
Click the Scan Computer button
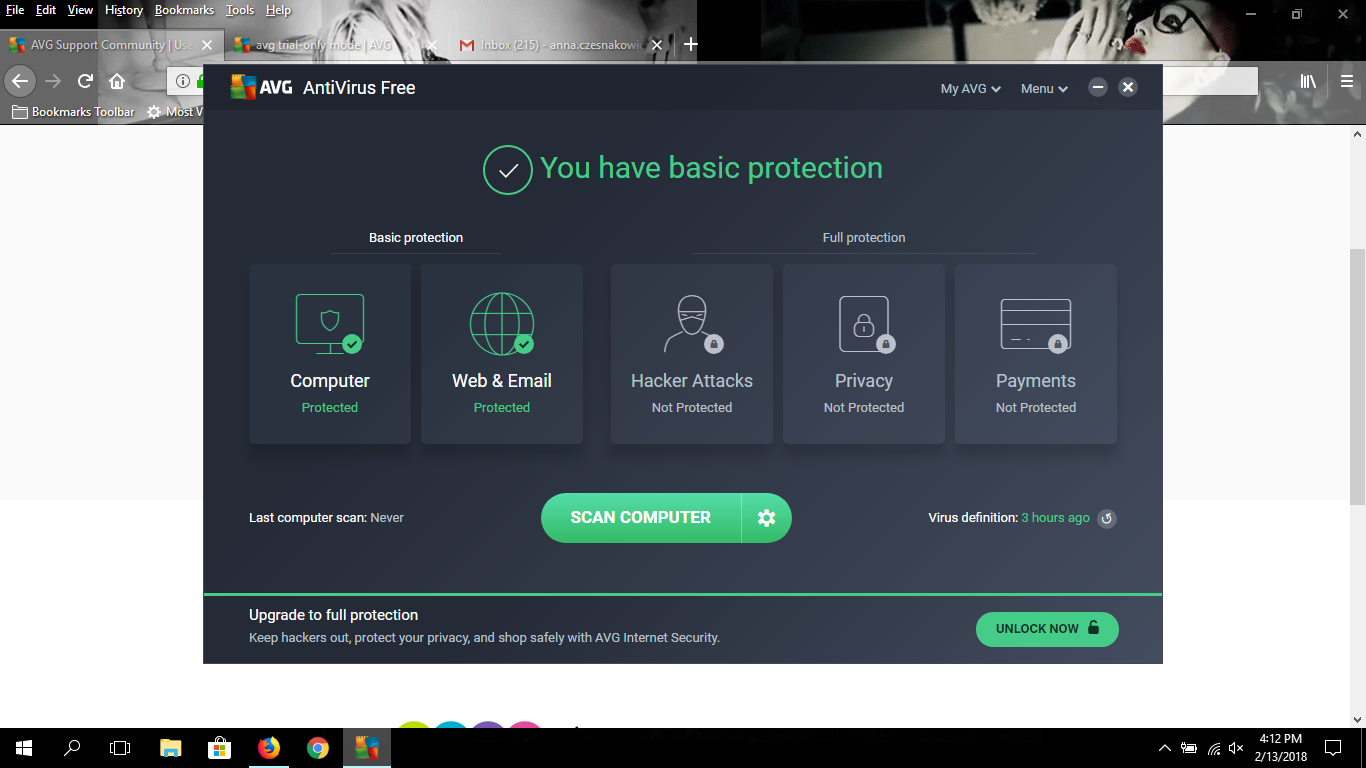point(640,518)
